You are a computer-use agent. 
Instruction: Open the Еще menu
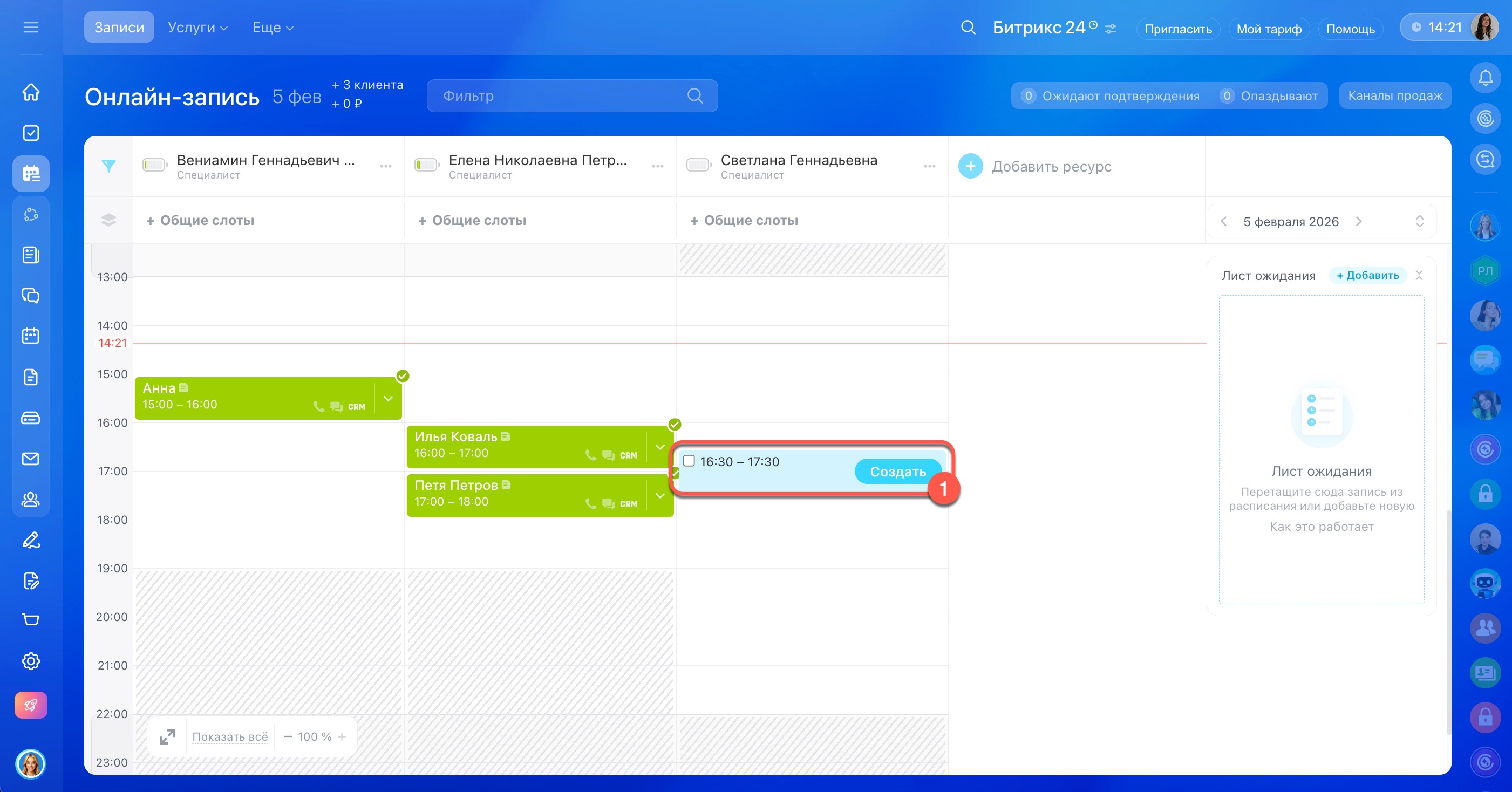coord(273,28)
